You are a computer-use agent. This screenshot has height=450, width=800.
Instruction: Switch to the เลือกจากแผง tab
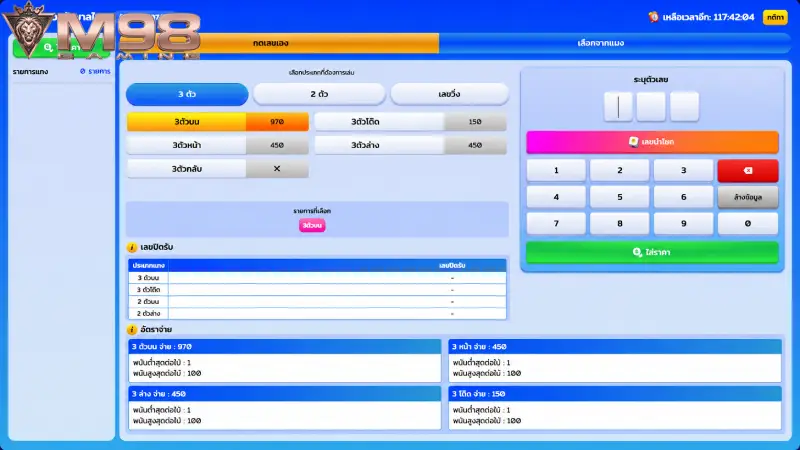tap(601, 43)
